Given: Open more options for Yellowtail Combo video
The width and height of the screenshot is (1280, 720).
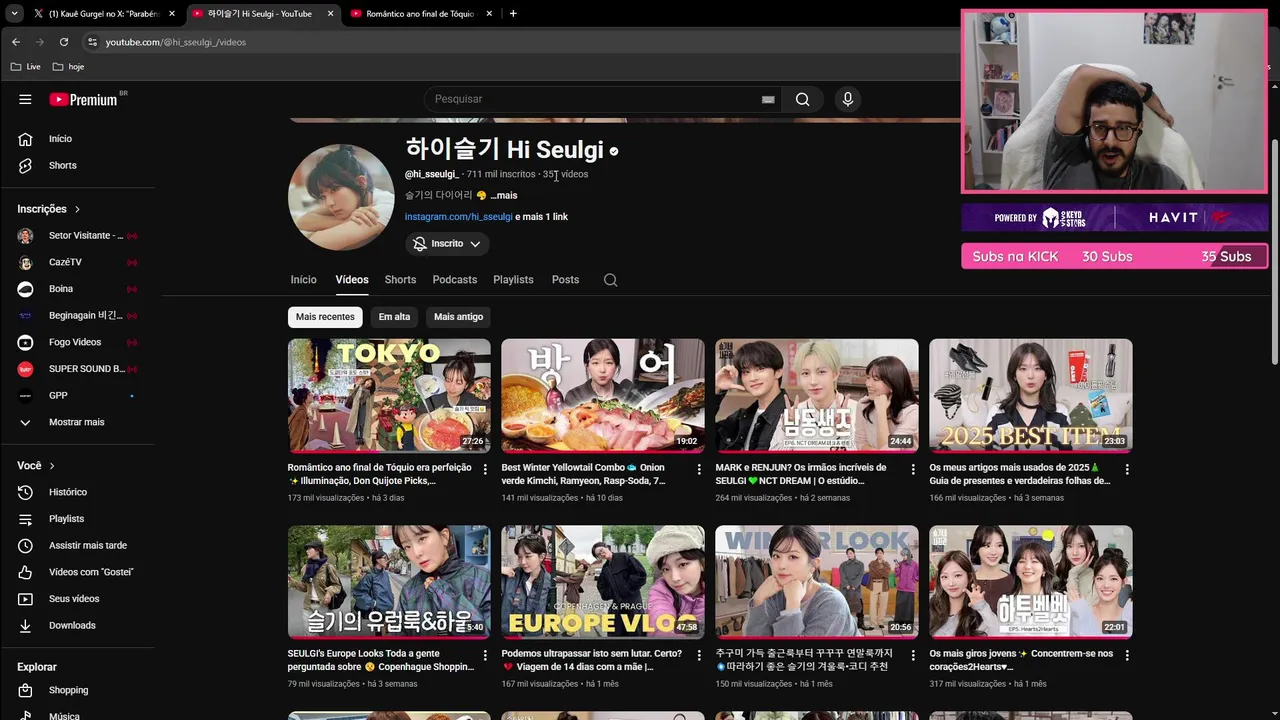Looking at the screenshot, I should click(x=699, y=469).
